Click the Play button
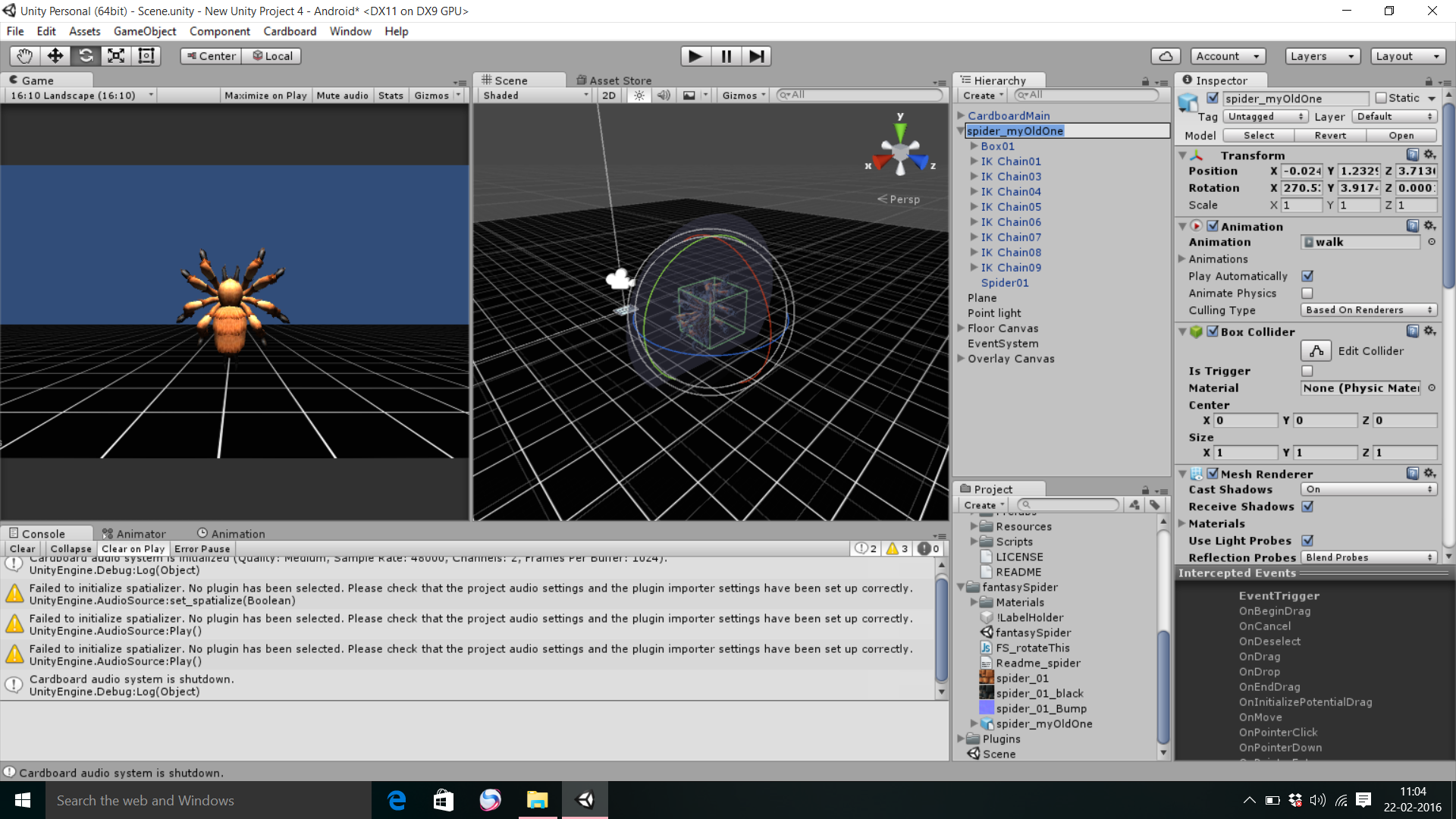This screenshot has height=819, width=1456. coord(695,56)
